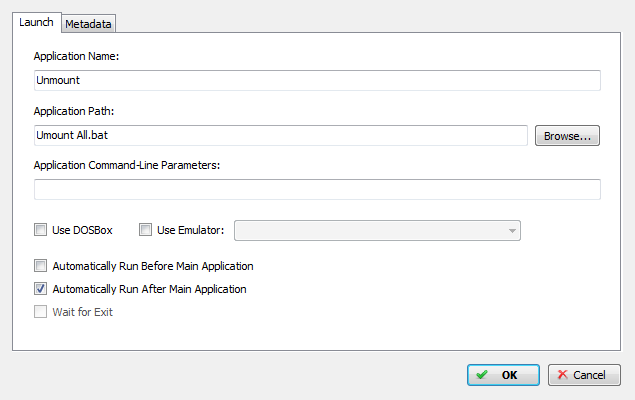Image resolution: width=635 pixels, height=400 pixels.
Task: Click the empty Command-Line Parameters field
Action: pyautogui.click(x=317, y=189)
